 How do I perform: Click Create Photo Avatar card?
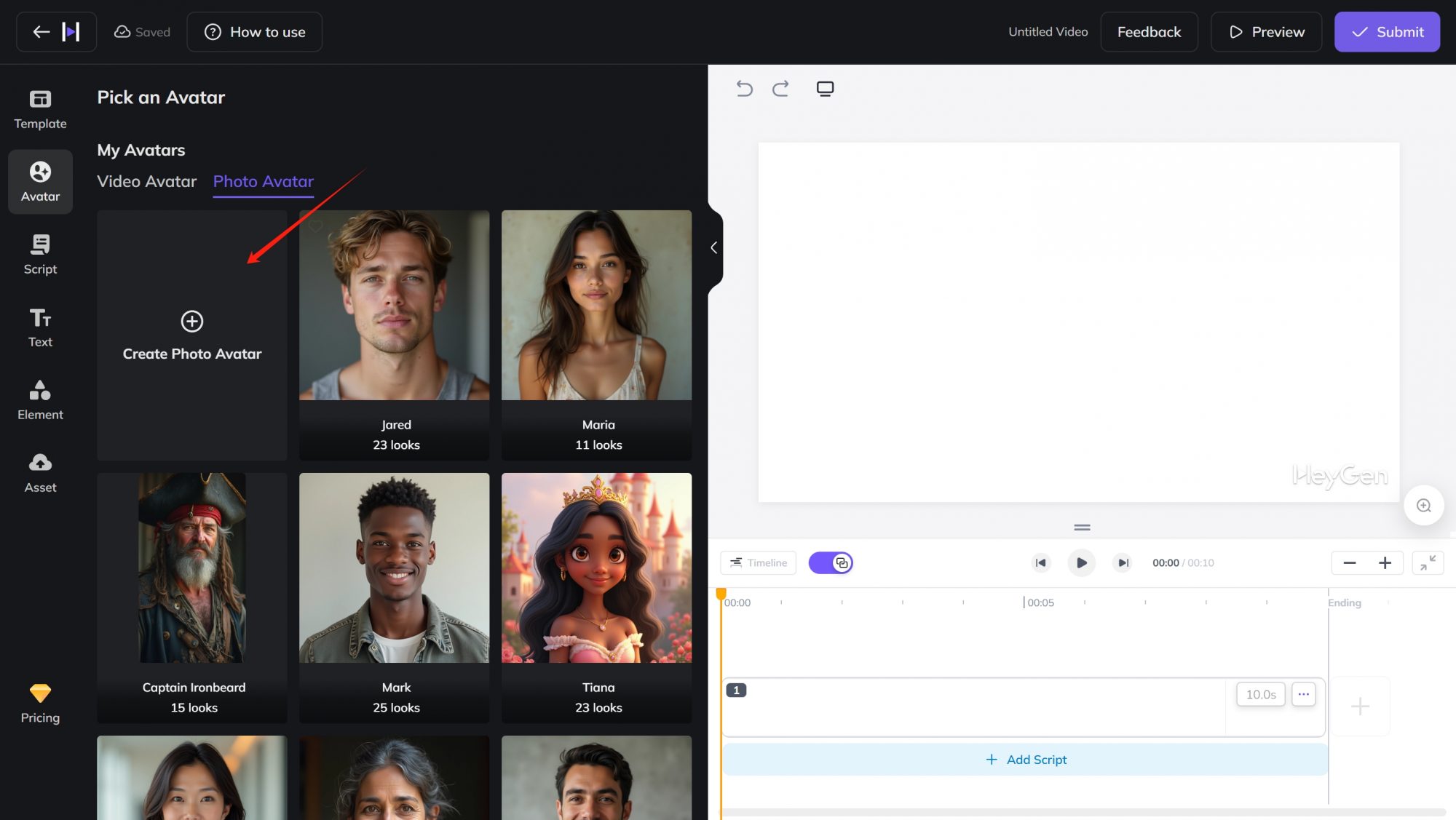[x=192, y=335]
